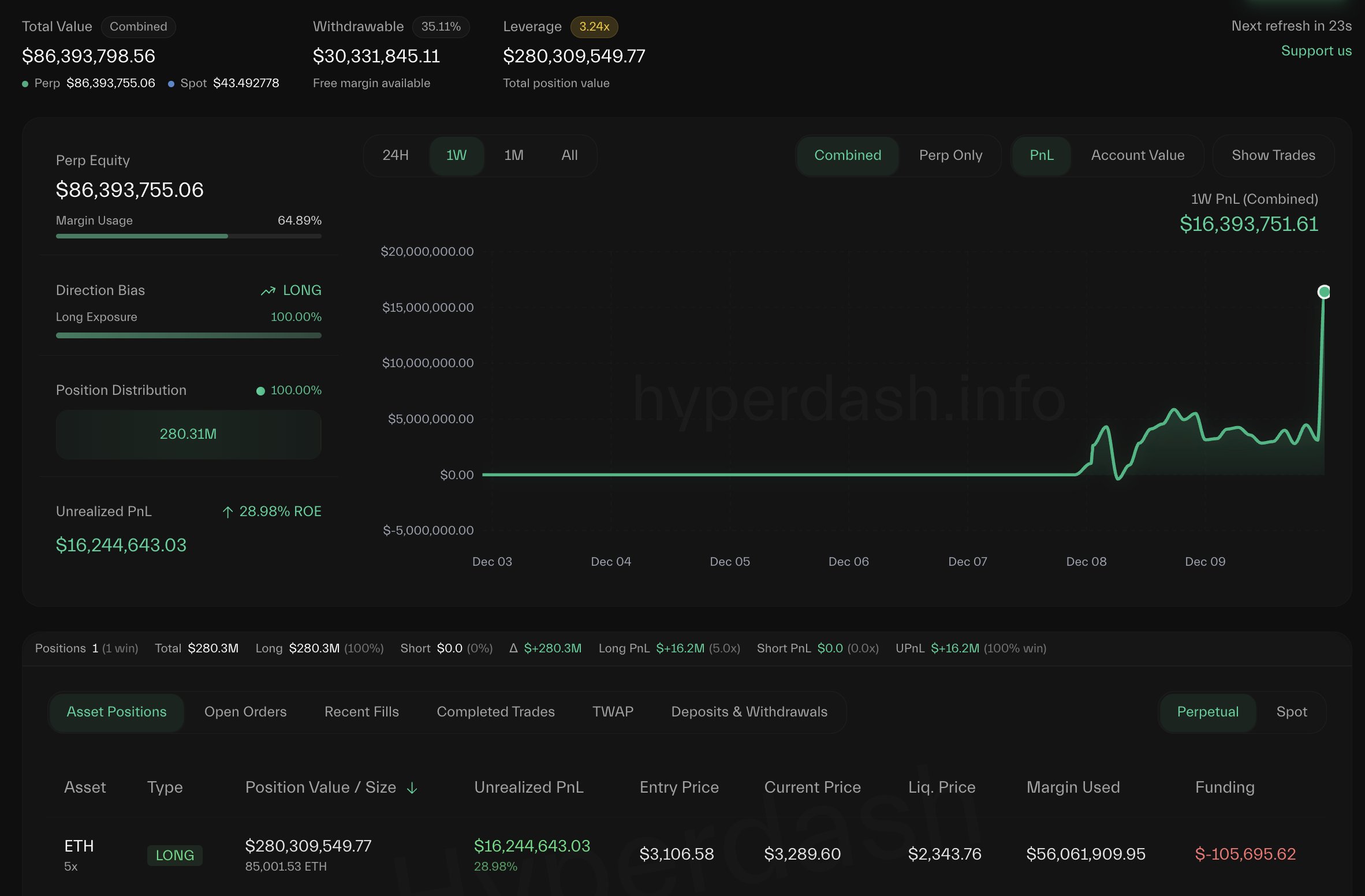The height and width of the screenshot is (896, 1365).
Task: Switch chart to Account Value mode
Action: click(1137, 155)
